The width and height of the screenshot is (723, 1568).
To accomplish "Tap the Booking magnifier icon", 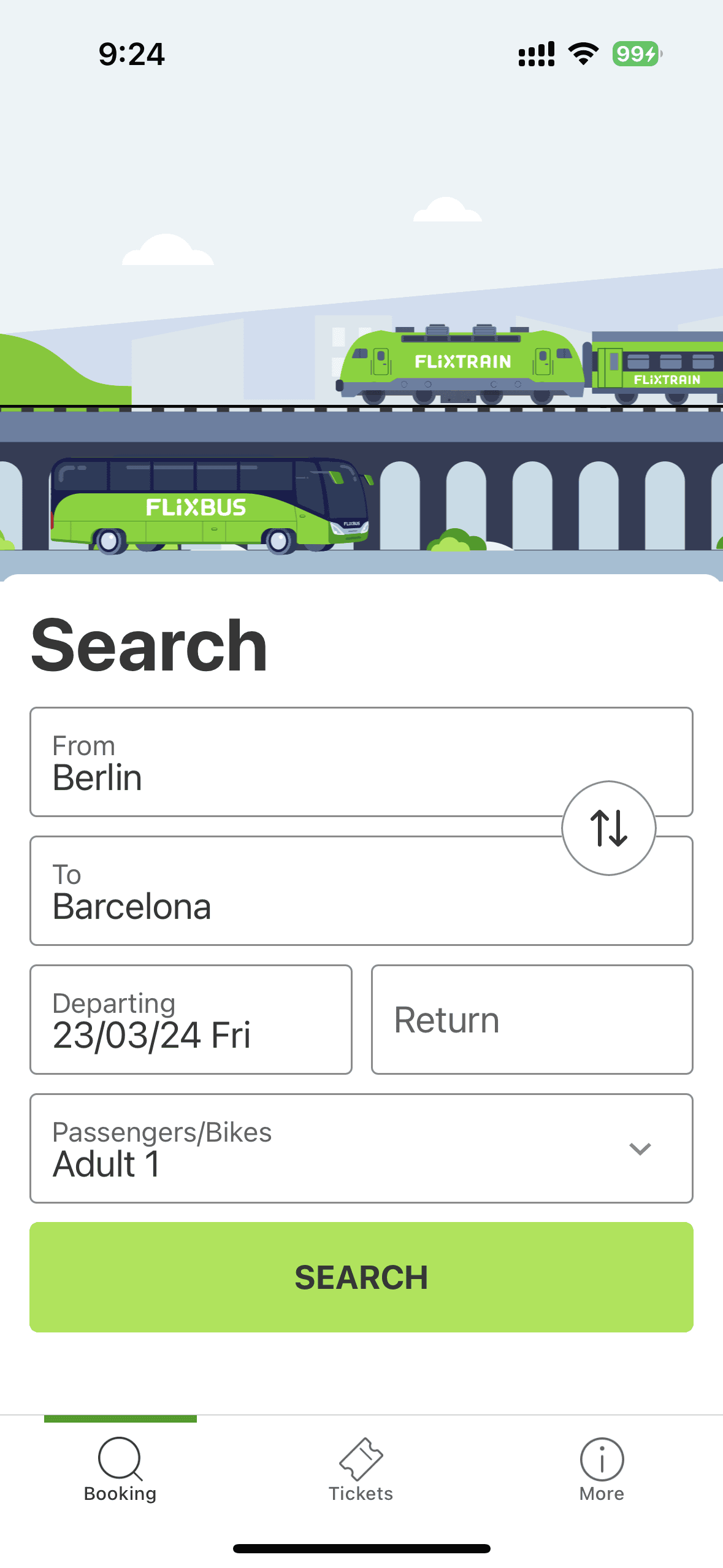I will pyautogui.click(x=120, y=1458).
